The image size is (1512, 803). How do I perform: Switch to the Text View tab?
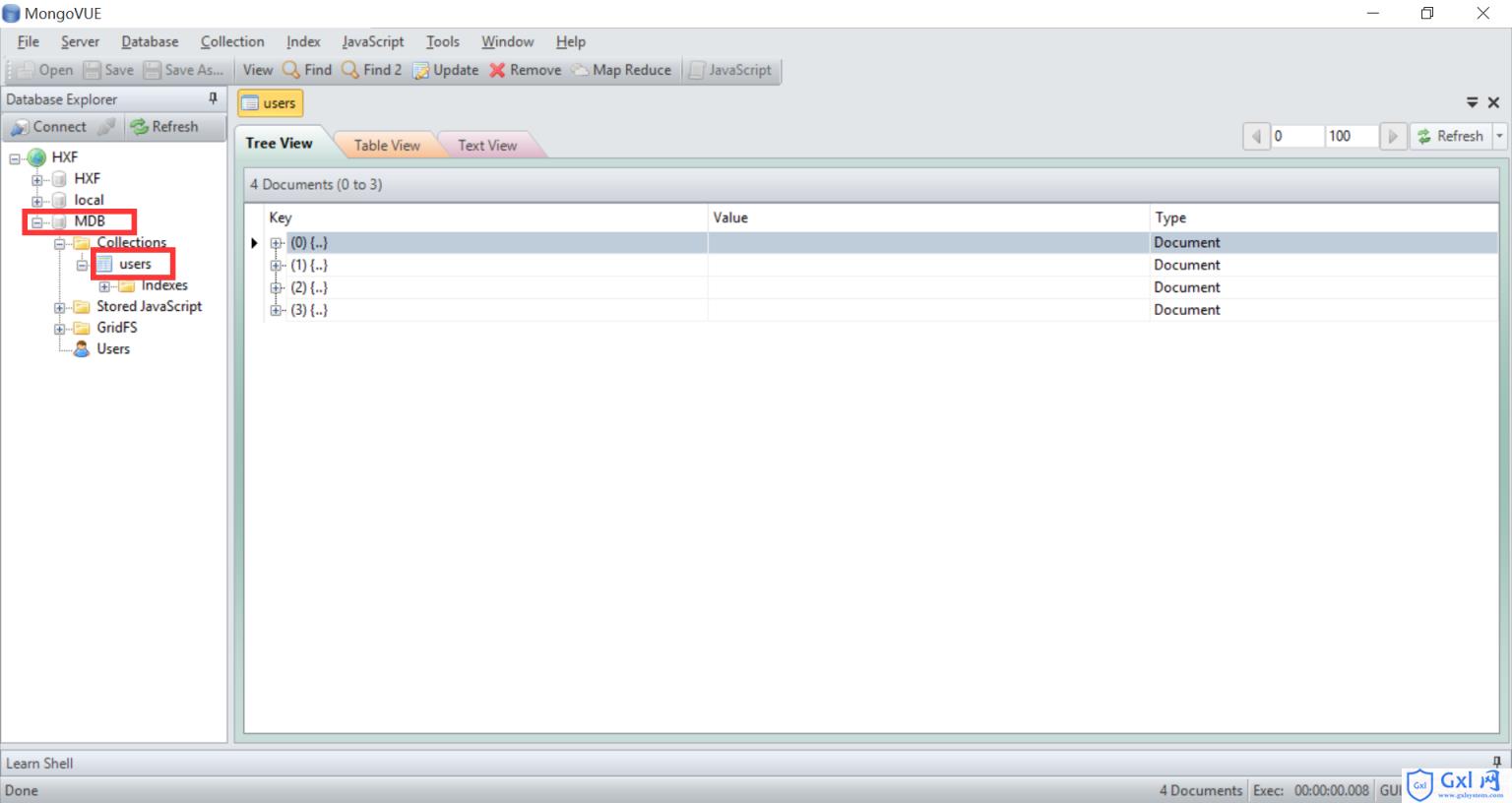487,146
